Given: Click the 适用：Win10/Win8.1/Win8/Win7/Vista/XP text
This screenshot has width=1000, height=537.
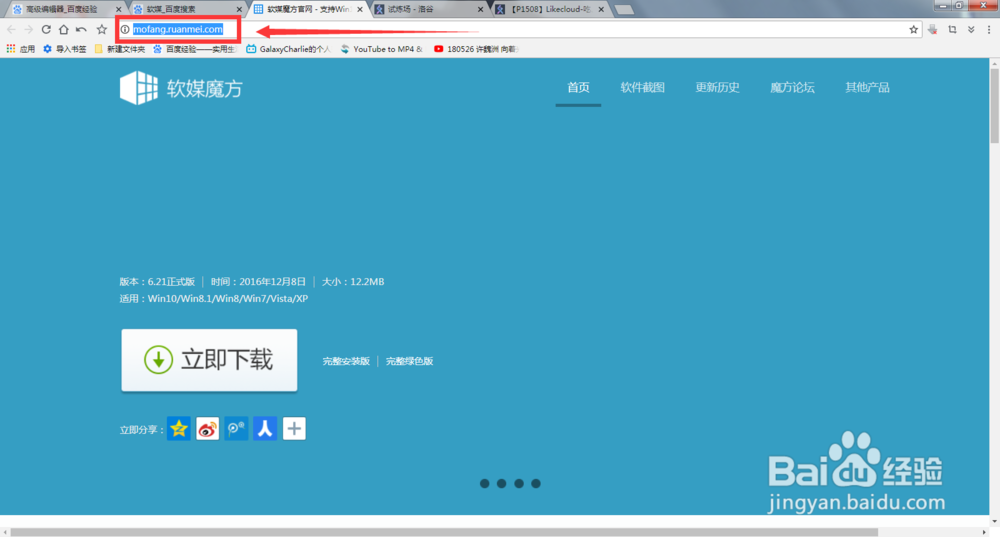Looking at the screenshot, I should [x=214, y=298].
